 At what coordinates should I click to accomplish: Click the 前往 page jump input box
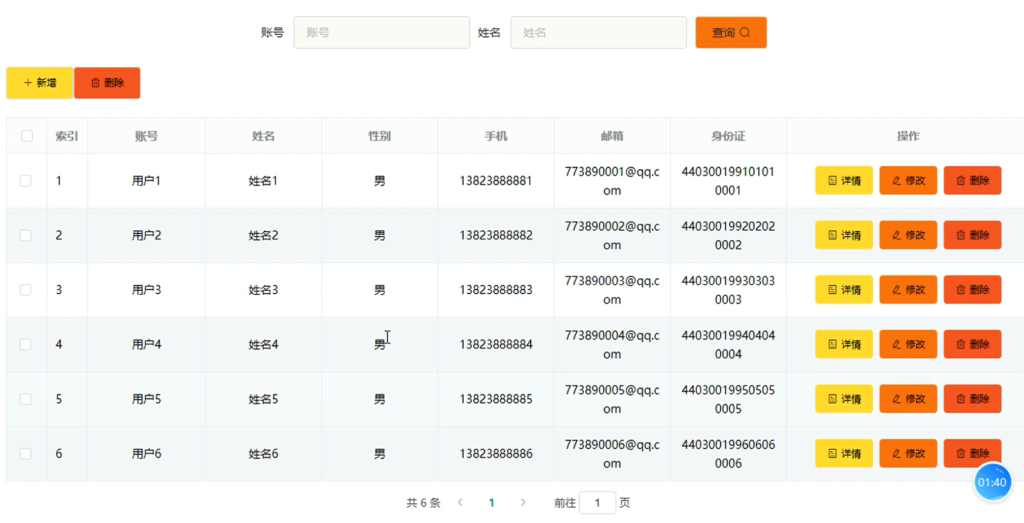[x=597, y=502]
